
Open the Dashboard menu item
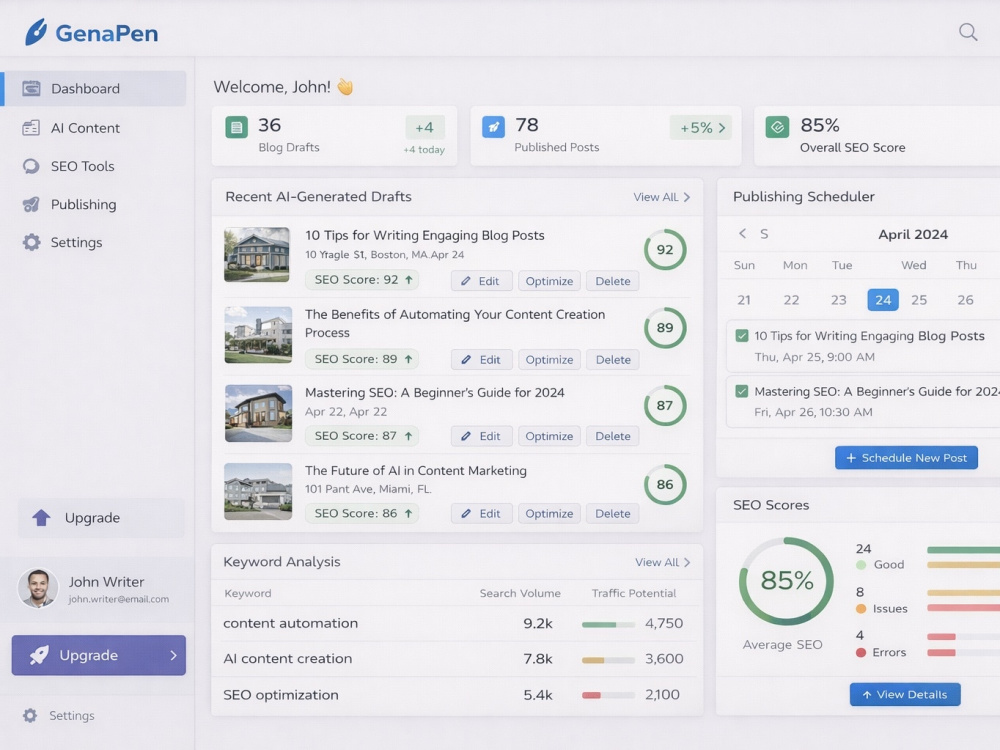tap(95, 88)
